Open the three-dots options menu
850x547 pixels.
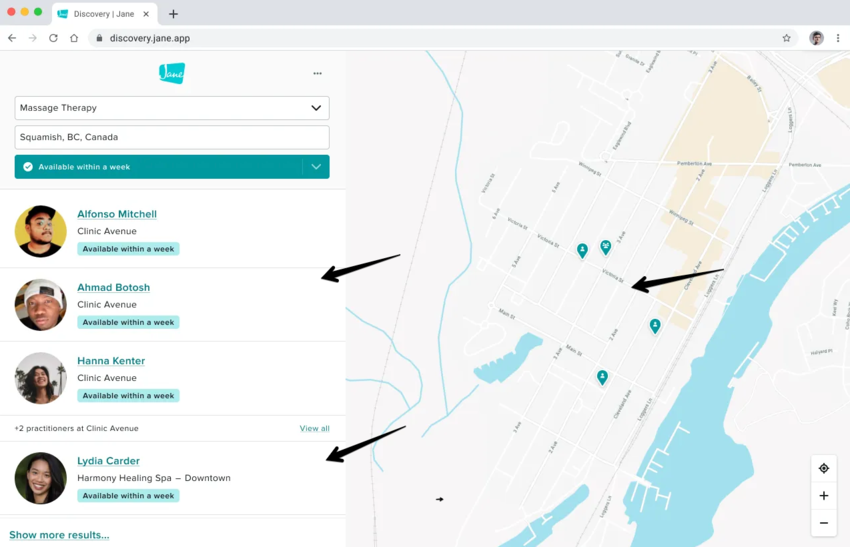[317, 73]
